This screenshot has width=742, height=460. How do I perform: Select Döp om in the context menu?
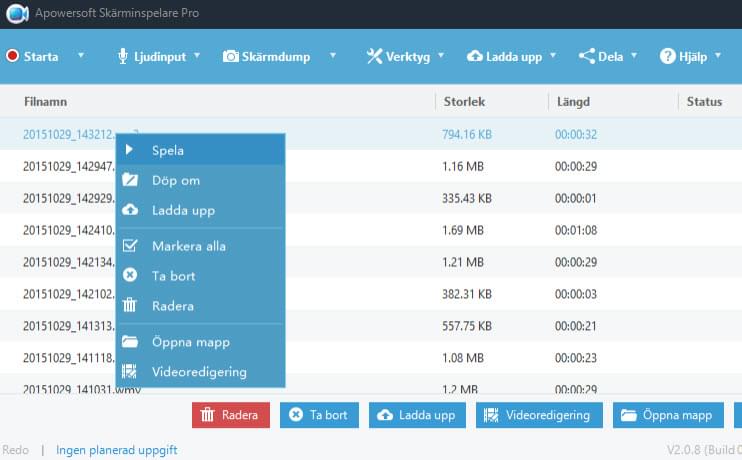click(x=176, y=181)
